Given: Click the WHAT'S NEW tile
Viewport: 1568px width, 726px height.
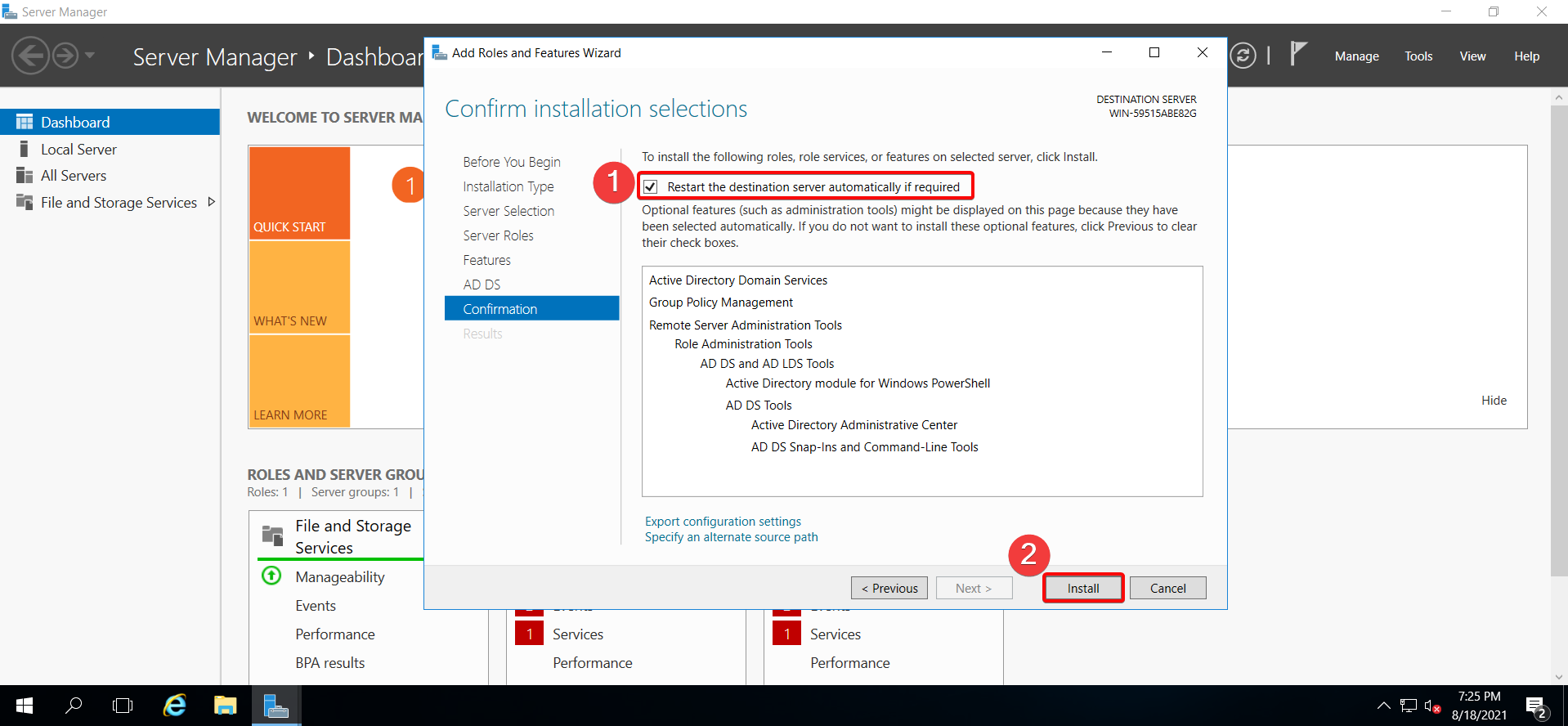Looking at the screenshot, I should (x=299, y=287).
